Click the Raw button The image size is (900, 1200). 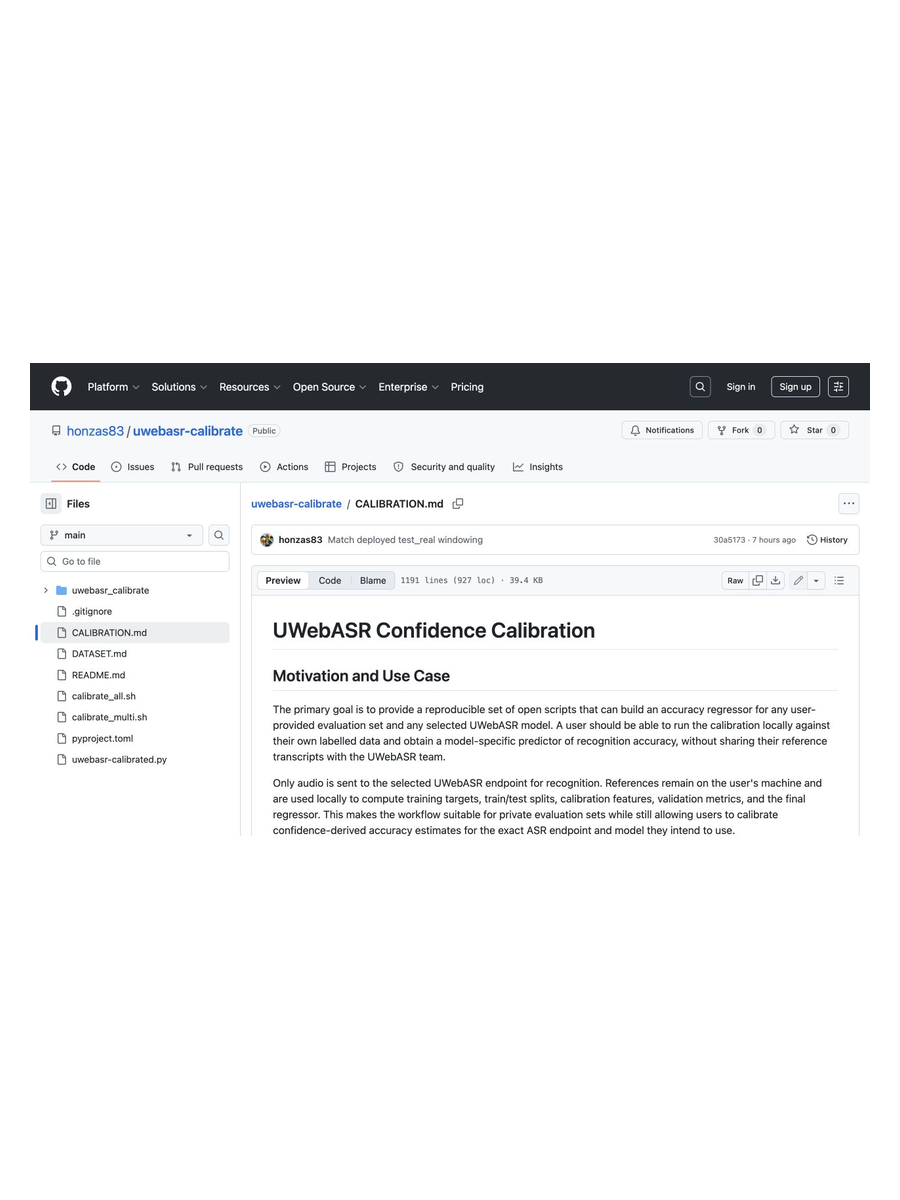point(735,580)
